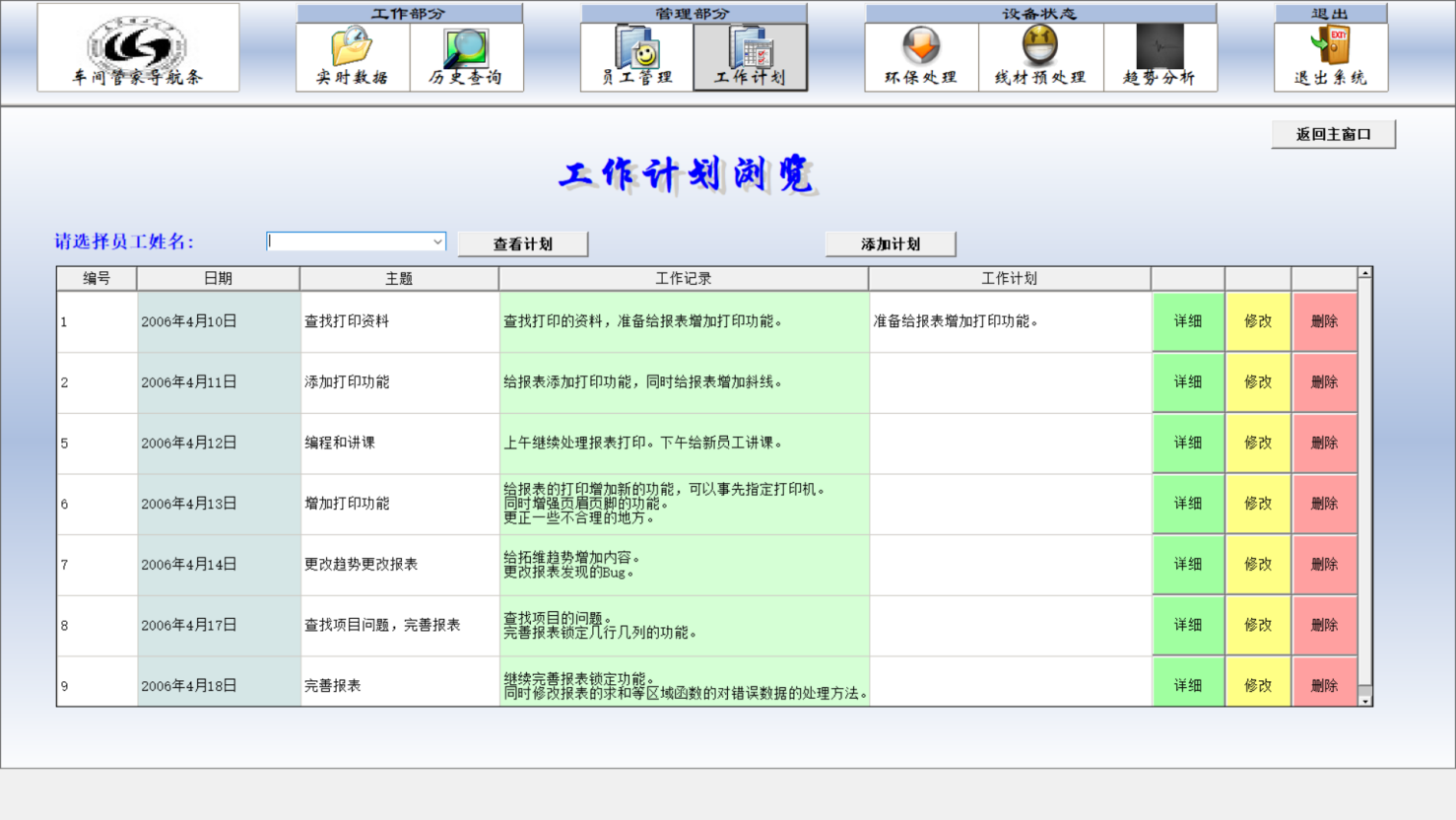The width and height of the screenshot is (1456, 820).
Task: Open 详细 for 添加打印功能 row
Action: [x=1188, y=382]
